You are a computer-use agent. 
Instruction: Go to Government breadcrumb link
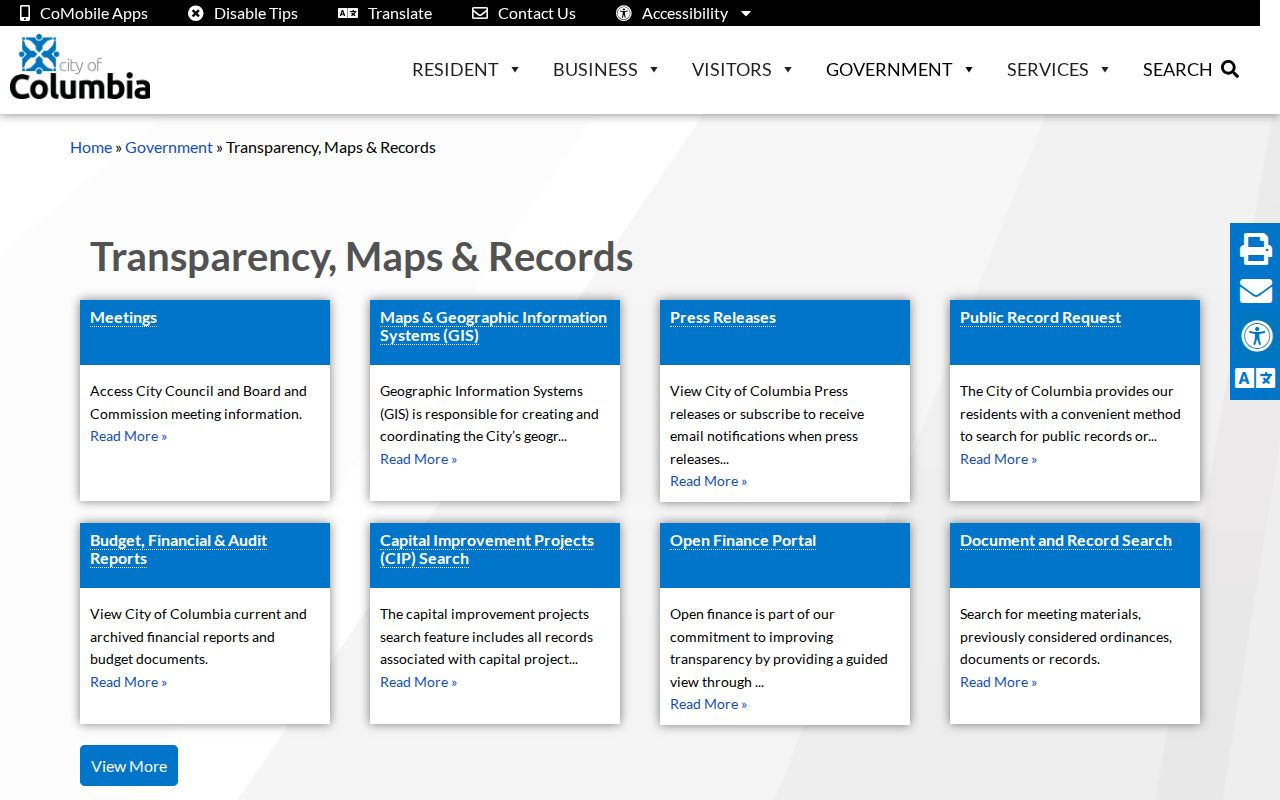pos(169,147)
